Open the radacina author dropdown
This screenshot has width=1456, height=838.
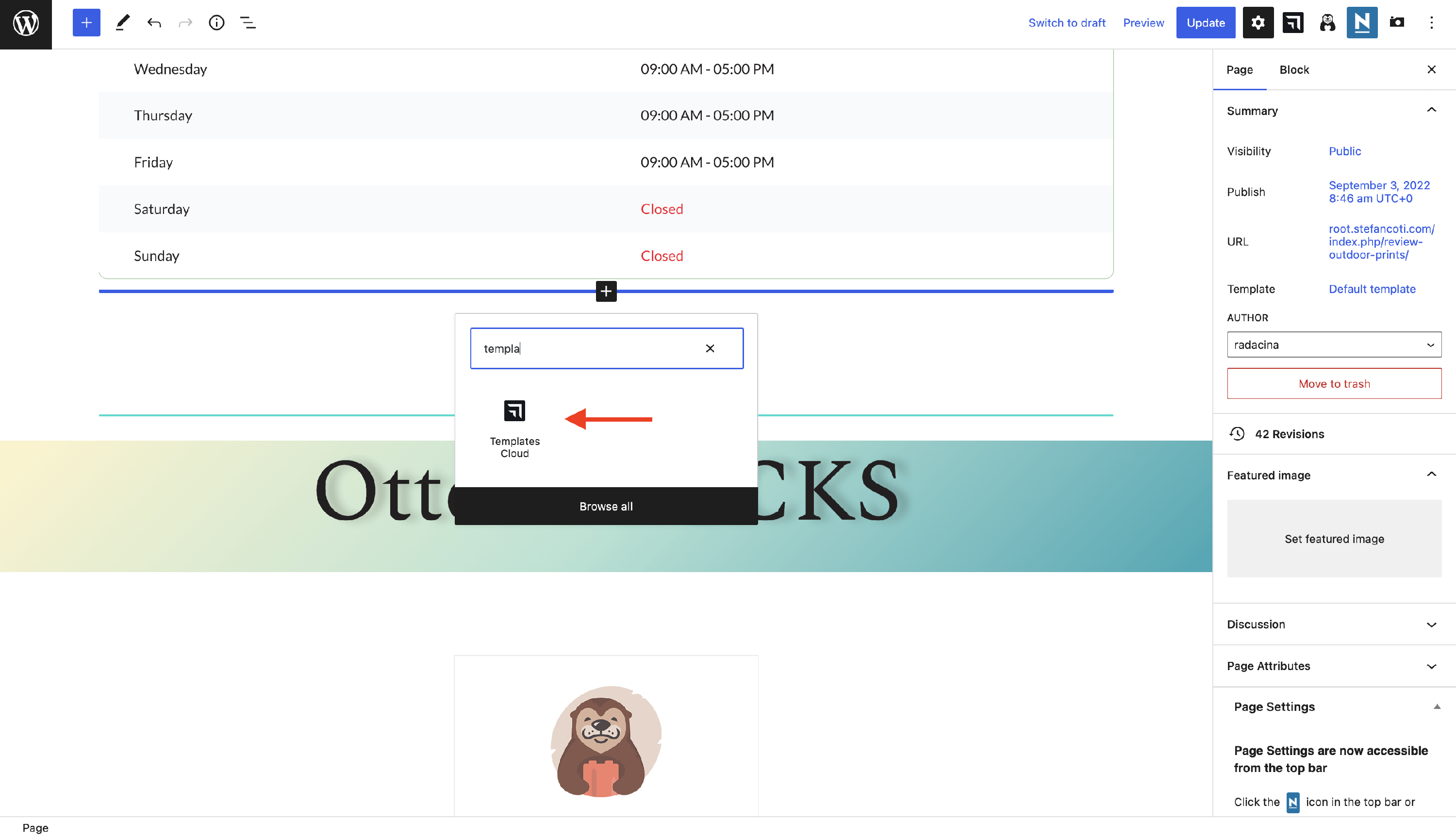point(1333,345)
